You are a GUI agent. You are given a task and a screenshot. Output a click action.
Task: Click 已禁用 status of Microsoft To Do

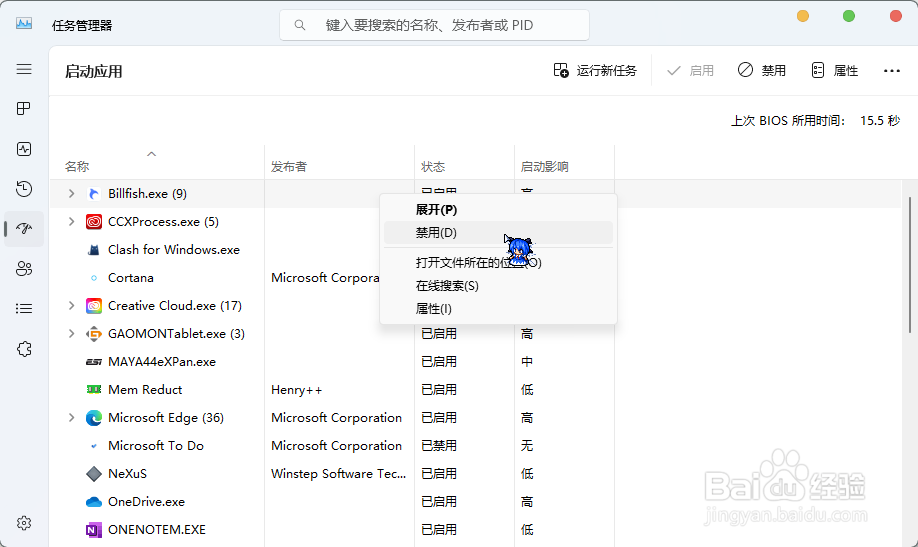(439, 446)
